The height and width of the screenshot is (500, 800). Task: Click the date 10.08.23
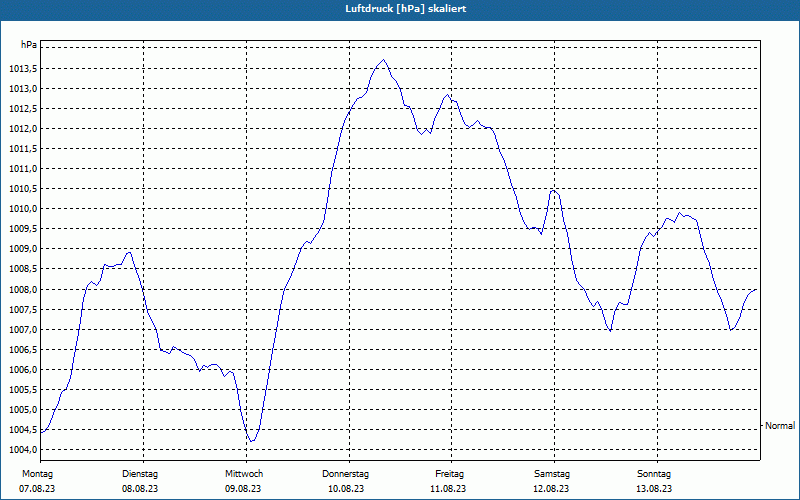click(x=346, y=489)
